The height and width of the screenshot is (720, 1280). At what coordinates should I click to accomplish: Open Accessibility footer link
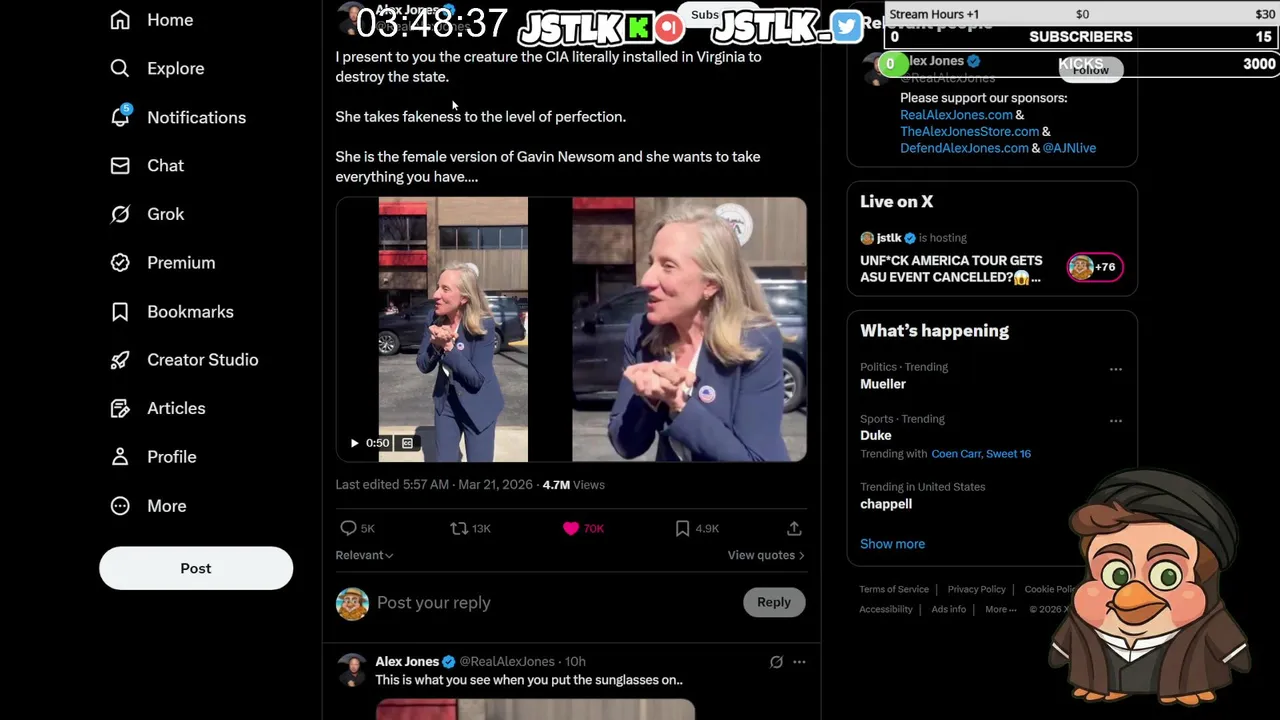coord(885,609)
